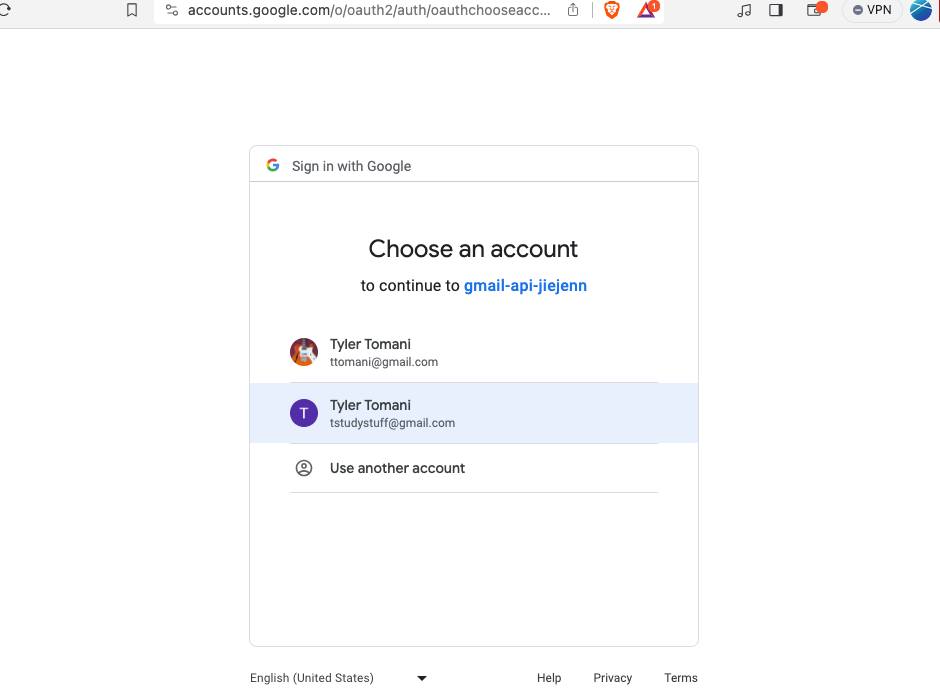
Task: Open the browser profile avatar
Action: click(x=921, y=10)
